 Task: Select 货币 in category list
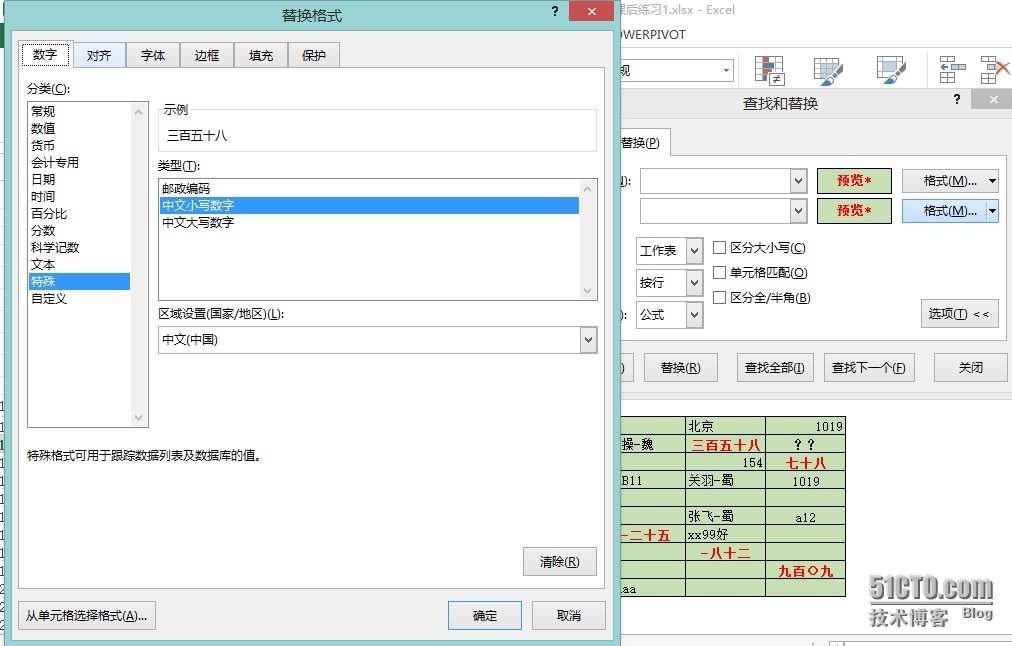(79, 145)
